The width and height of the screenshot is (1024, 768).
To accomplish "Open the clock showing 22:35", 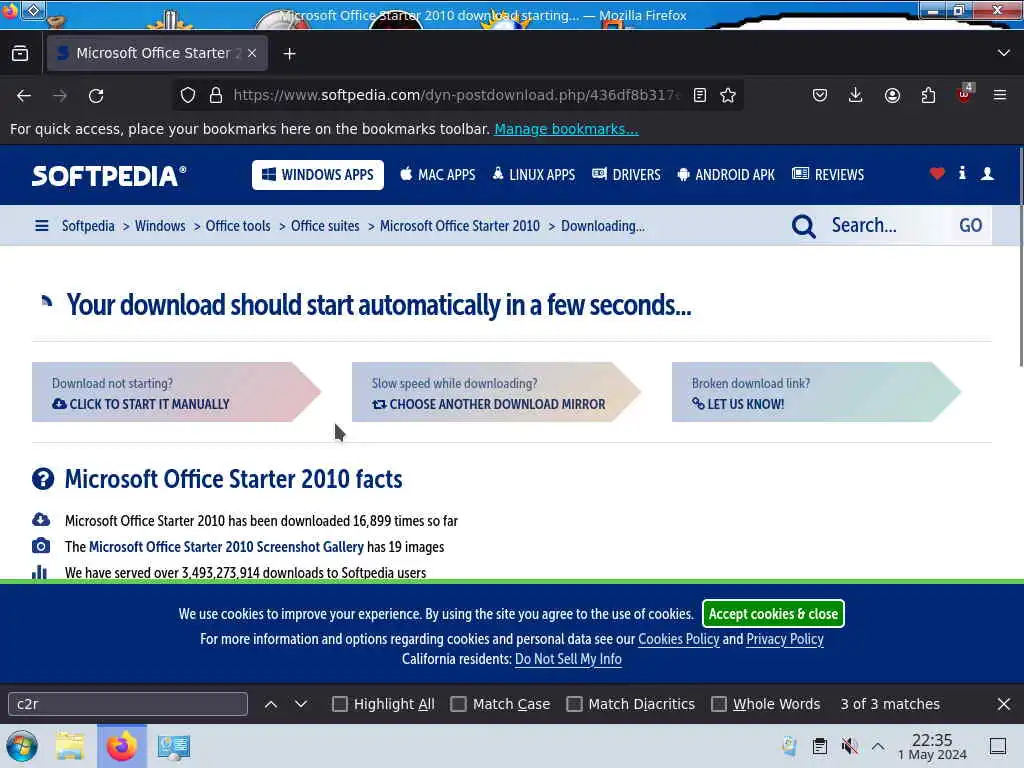I will point(932,746).
